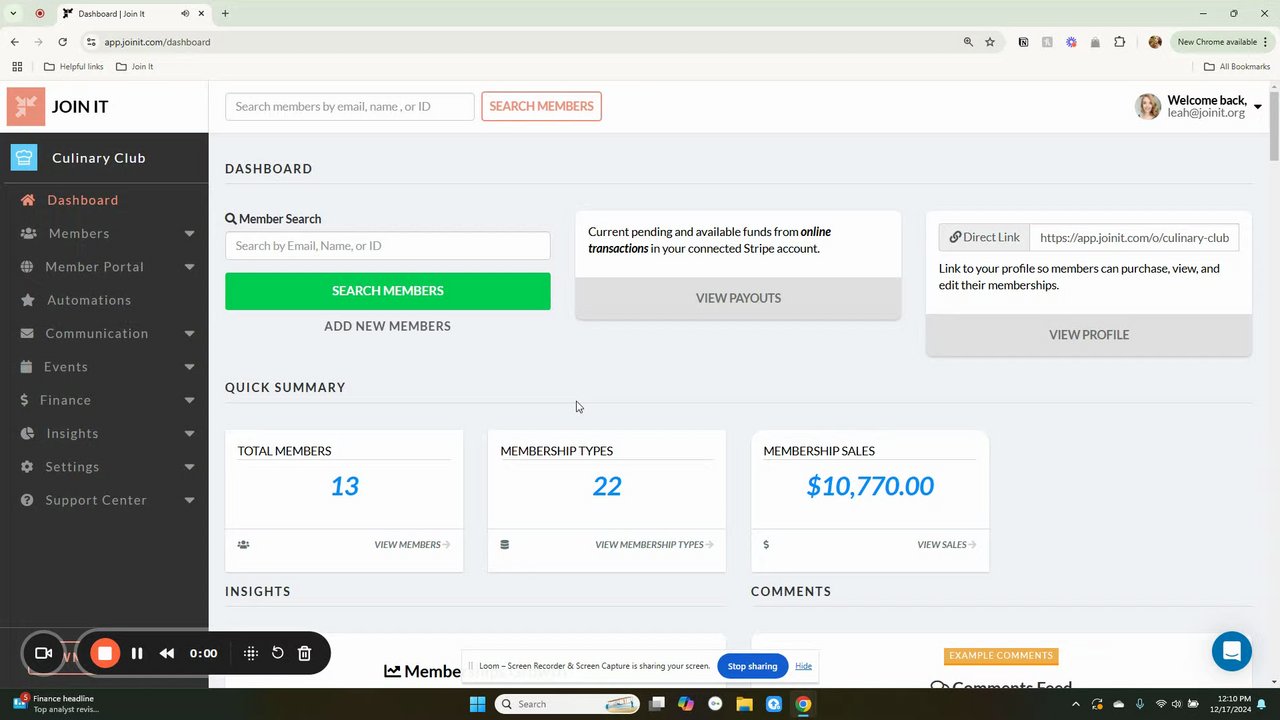This screenshot has width=1280, height=720.
Task: Restart the Loom recording
Action: [278, 653]
